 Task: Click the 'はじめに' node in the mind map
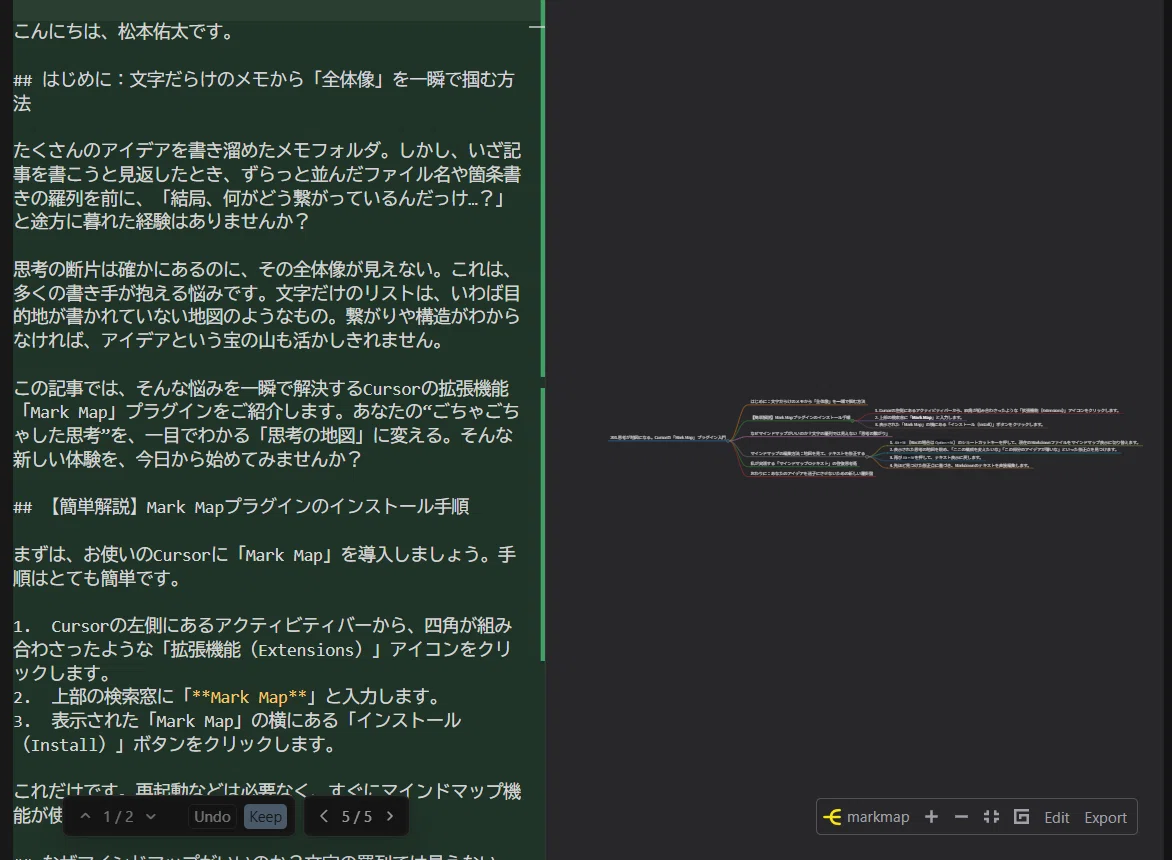(x=807, y=401)
